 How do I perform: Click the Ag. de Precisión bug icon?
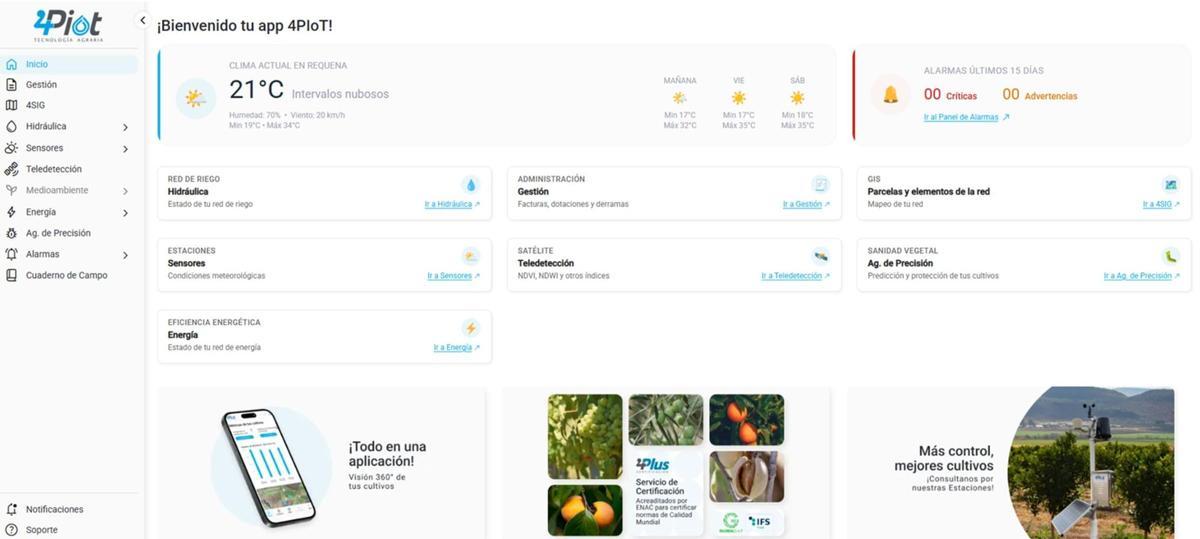click(x=11, y=233)
